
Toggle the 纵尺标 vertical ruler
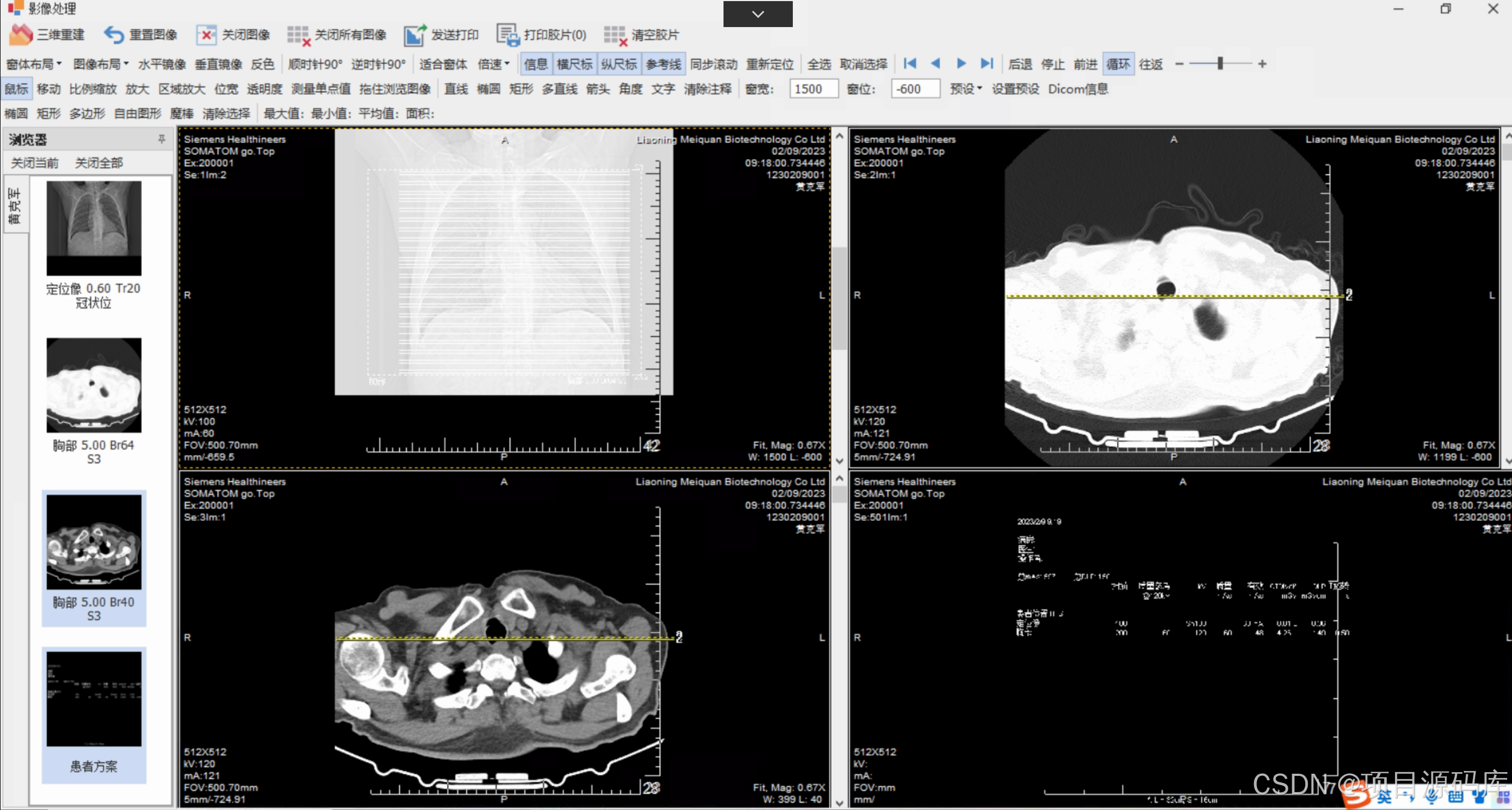click(x=618, y=64)
